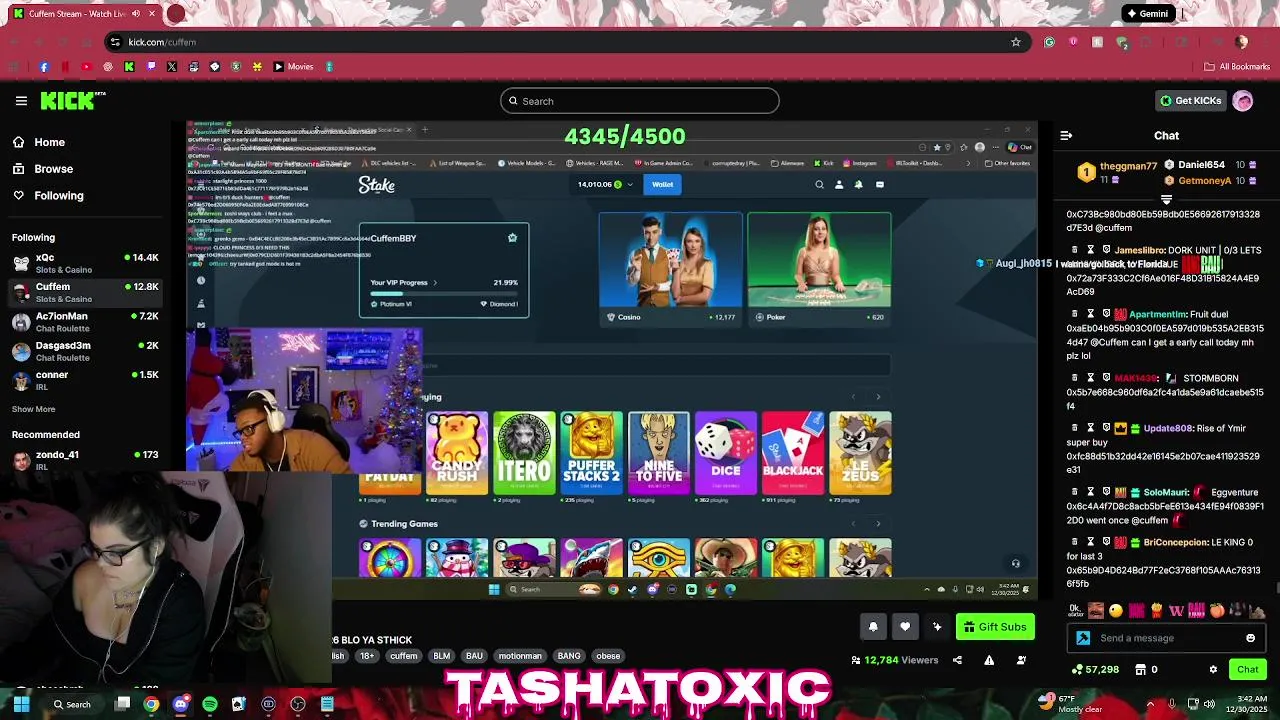Select the BLM stream tag

441,656
